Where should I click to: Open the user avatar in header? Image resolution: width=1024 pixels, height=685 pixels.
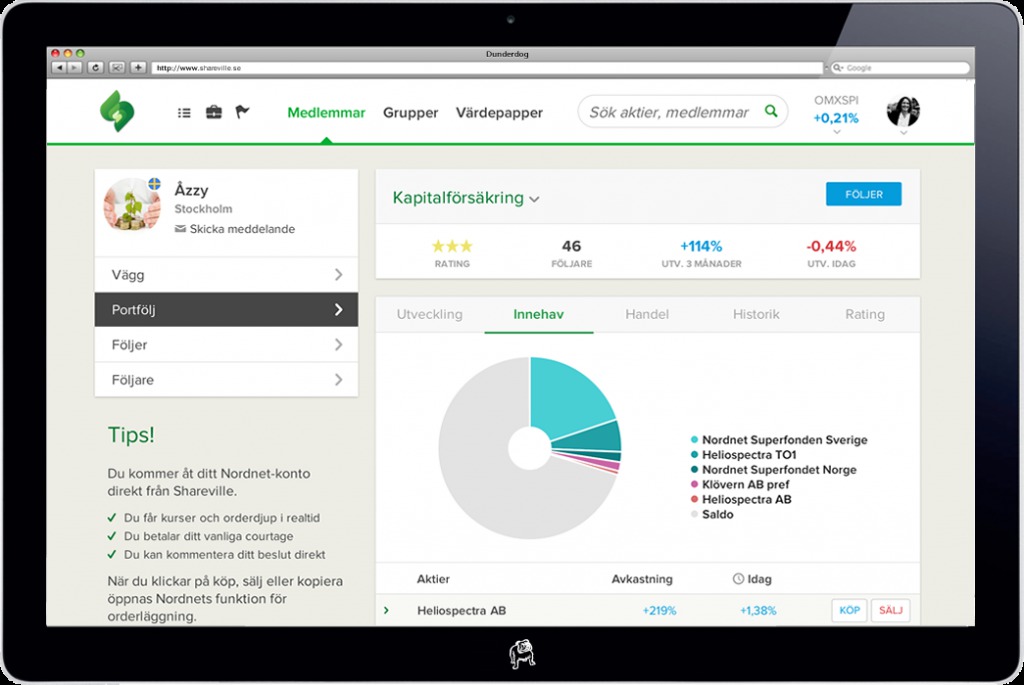click(903, 111)
